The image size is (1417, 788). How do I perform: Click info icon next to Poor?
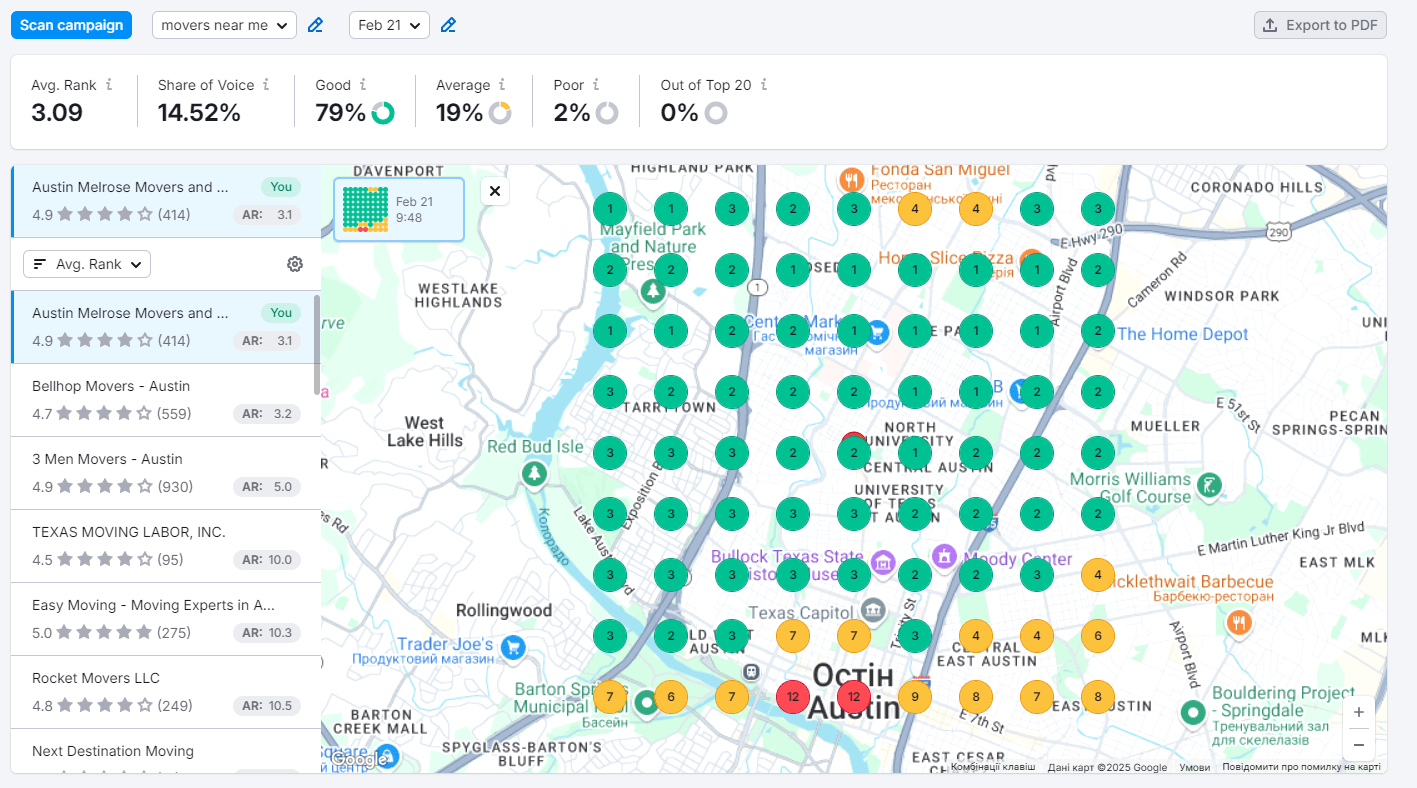pos(596,85)
